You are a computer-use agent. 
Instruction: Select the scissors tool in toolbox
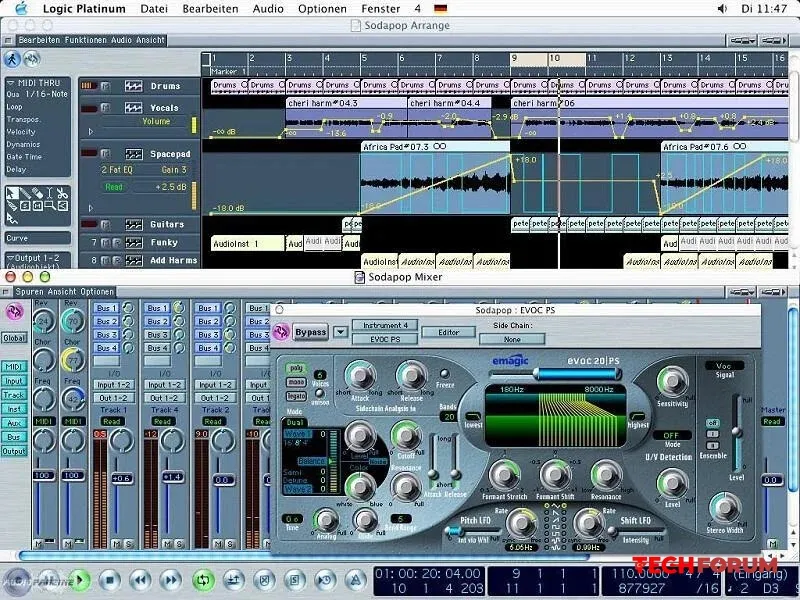point(60,194)
